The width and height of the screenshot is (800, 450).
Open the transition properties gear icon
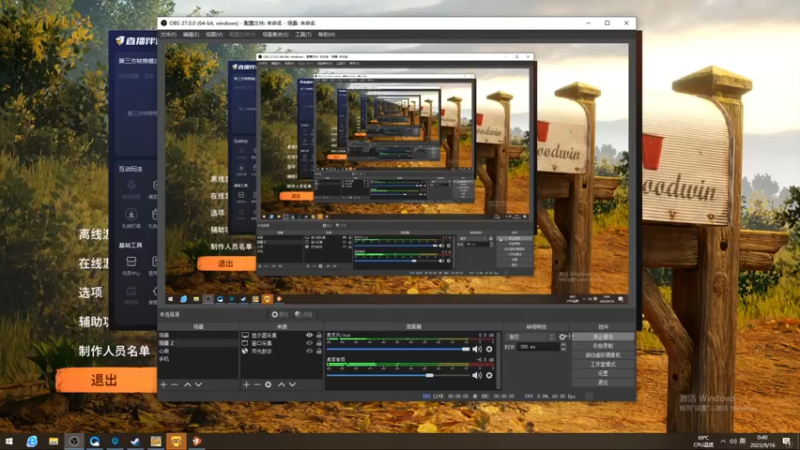(562, 337)
